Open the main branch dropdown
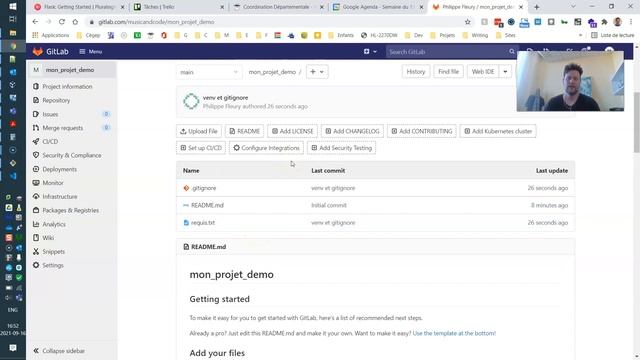Viewport: 640px width, 360px height. (x=209, y=72)
